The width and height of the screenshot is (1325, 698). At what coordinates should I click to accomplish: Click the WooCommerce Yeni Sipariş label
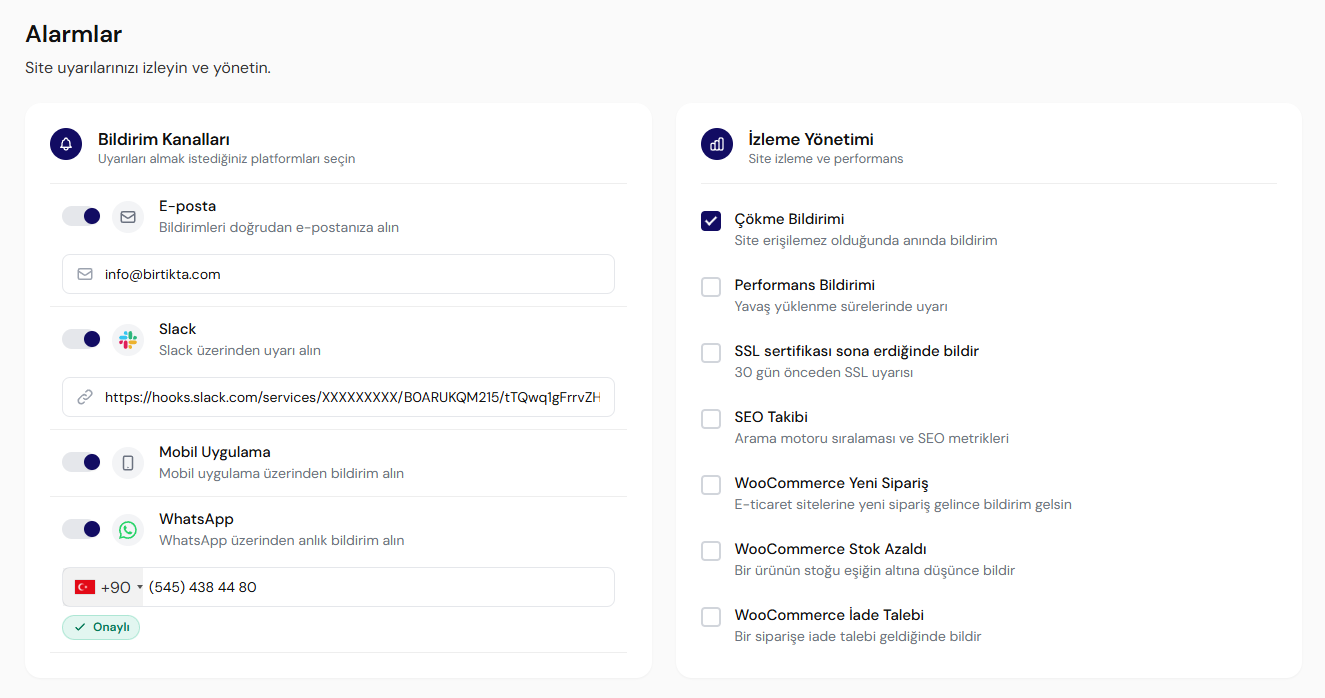point(832,483)
